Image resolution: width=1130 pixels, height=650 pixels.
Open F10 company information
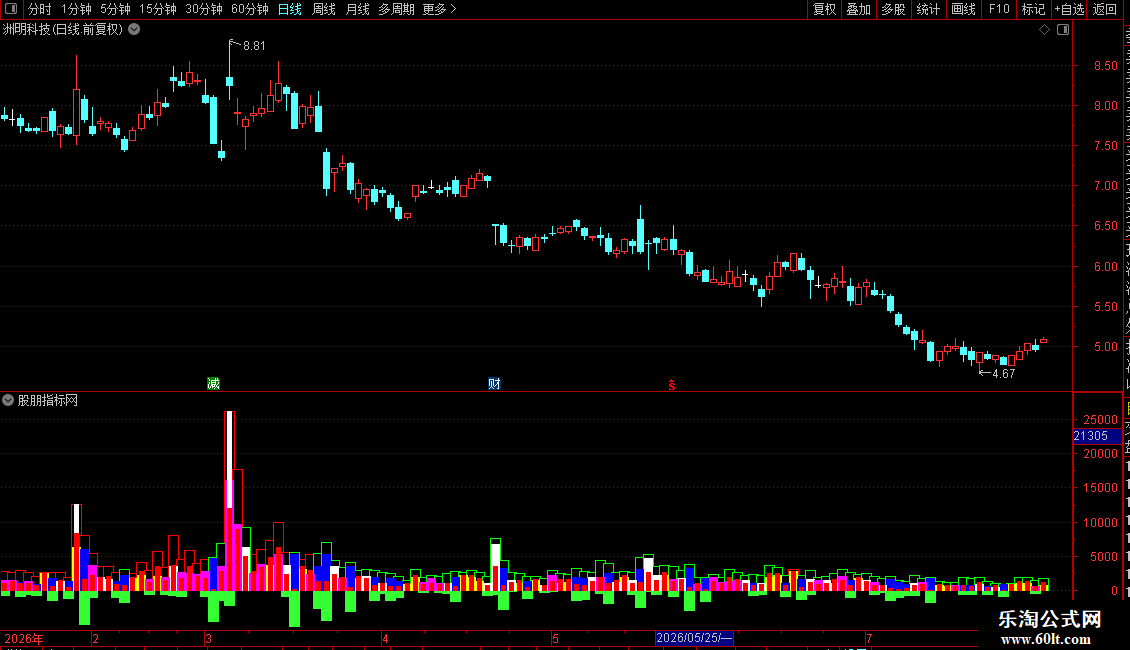[999, 9]
